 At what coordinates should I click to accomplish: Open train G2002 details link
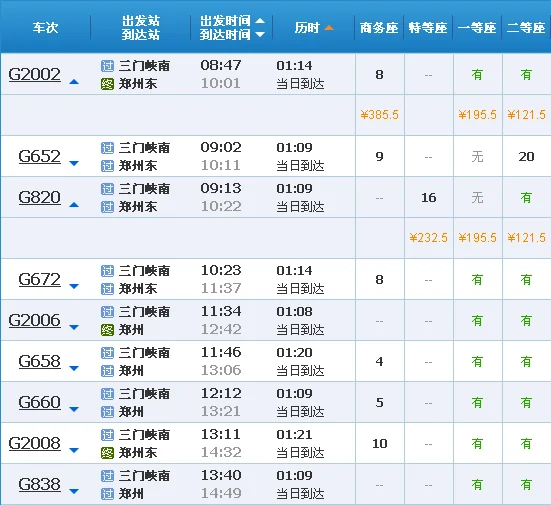[34, 74]
